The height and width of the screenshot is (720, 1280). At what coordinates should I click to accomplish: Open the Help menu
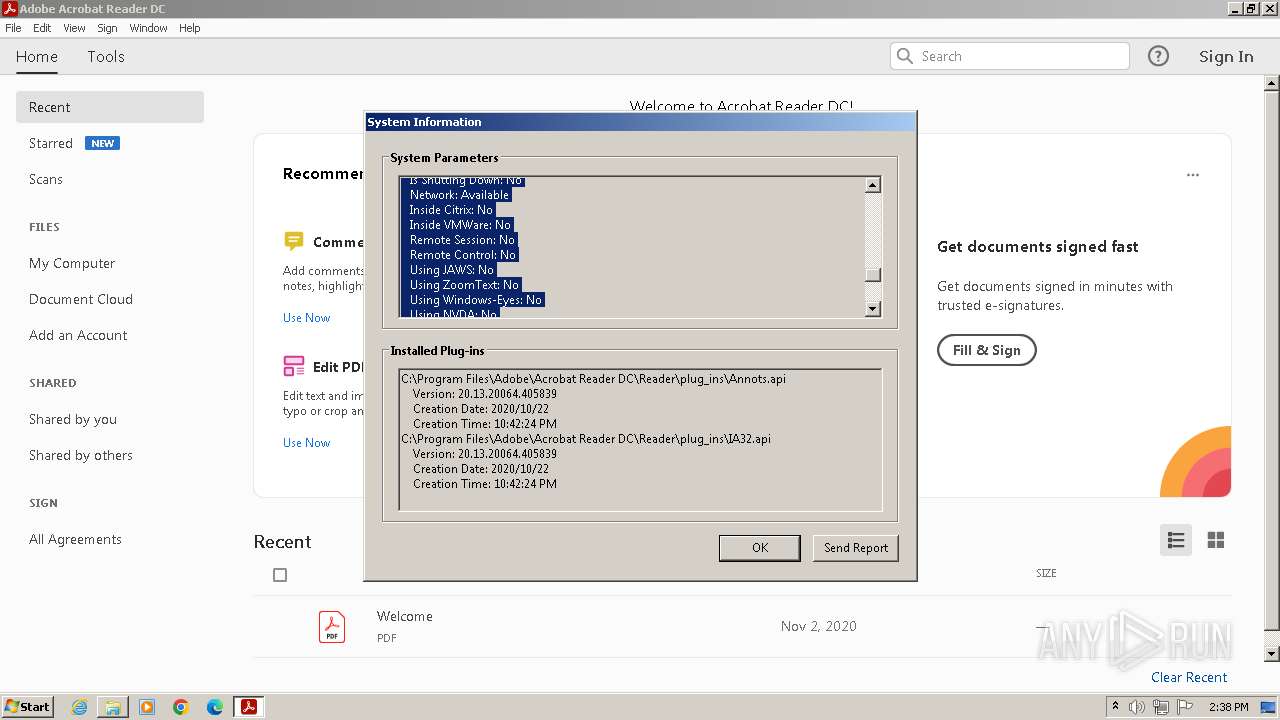pos(190,28)
